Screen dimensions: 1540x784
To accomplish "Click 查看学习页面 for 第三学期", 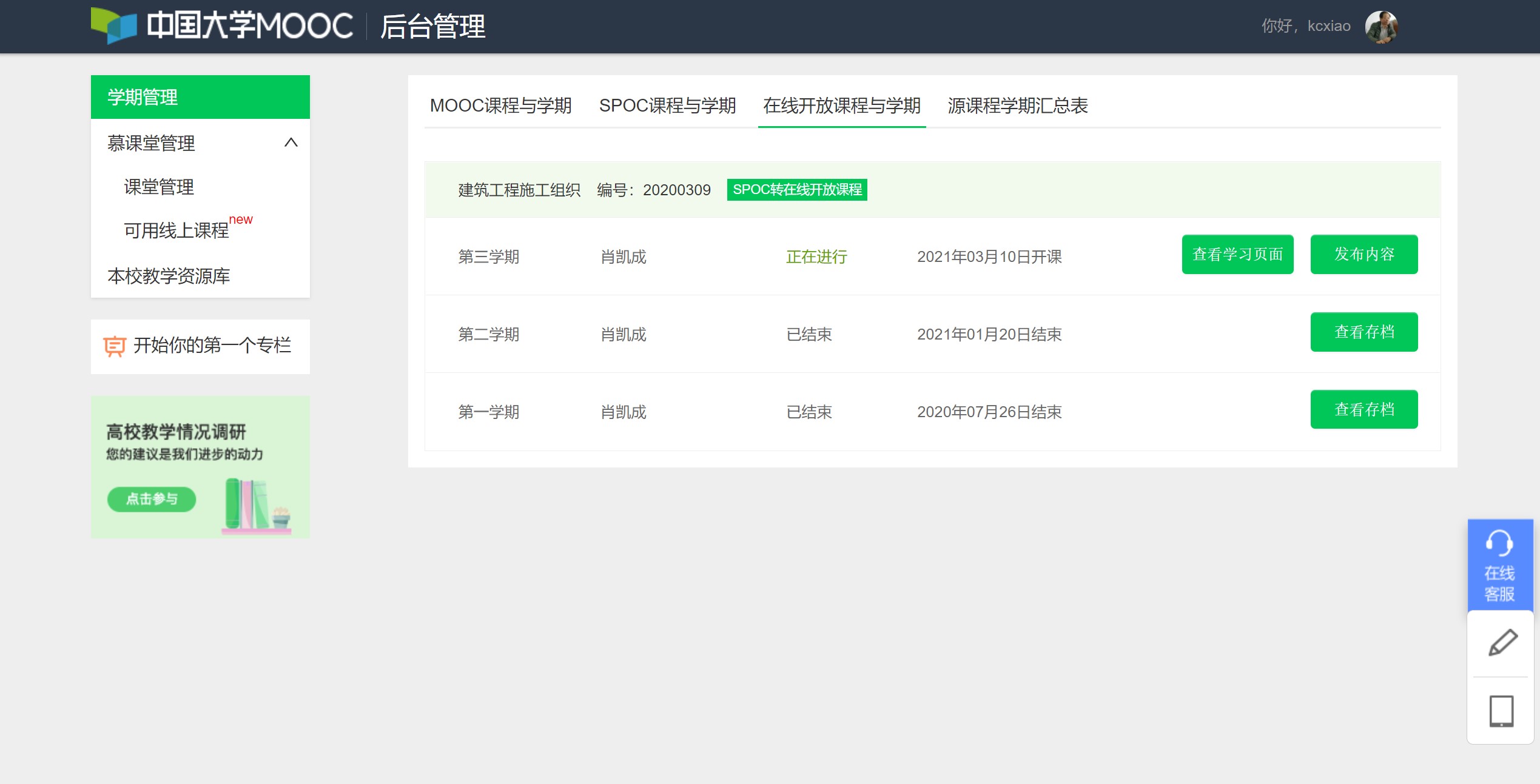I will pyautogui.click(x=1237, y=255).
